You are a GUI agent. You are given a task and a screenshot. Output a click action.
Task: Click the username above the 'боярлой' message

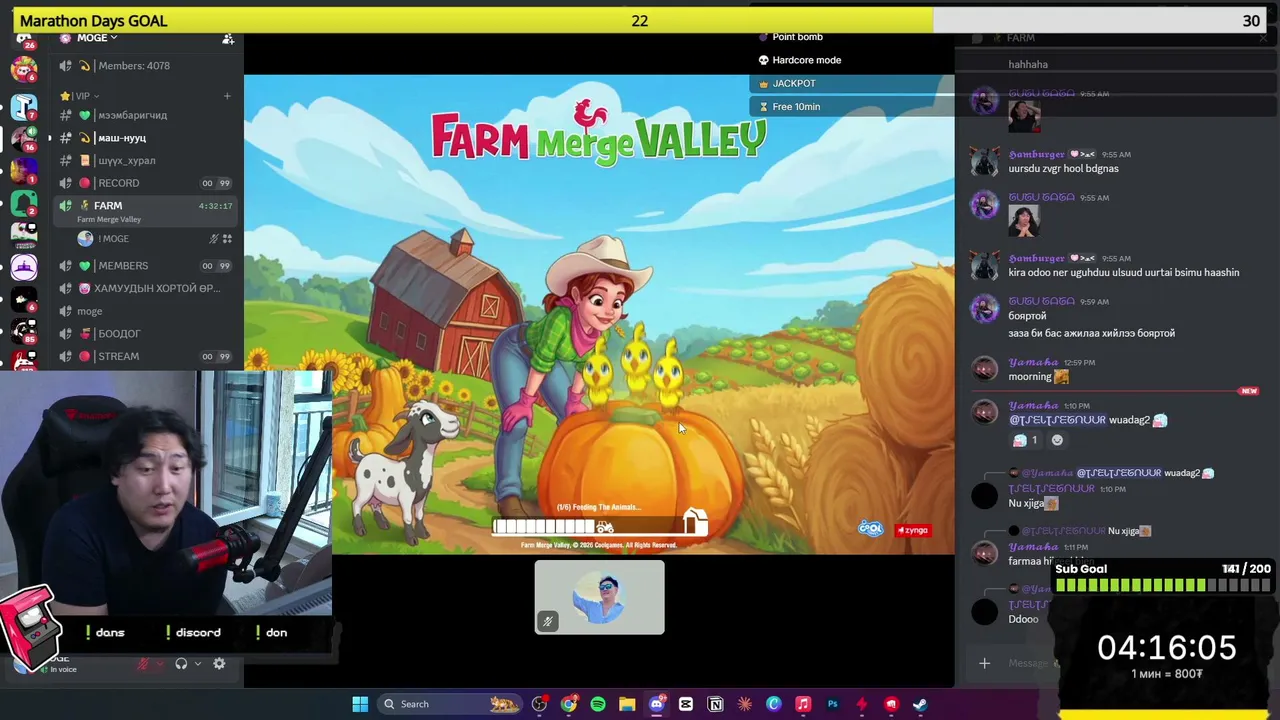1041,301
